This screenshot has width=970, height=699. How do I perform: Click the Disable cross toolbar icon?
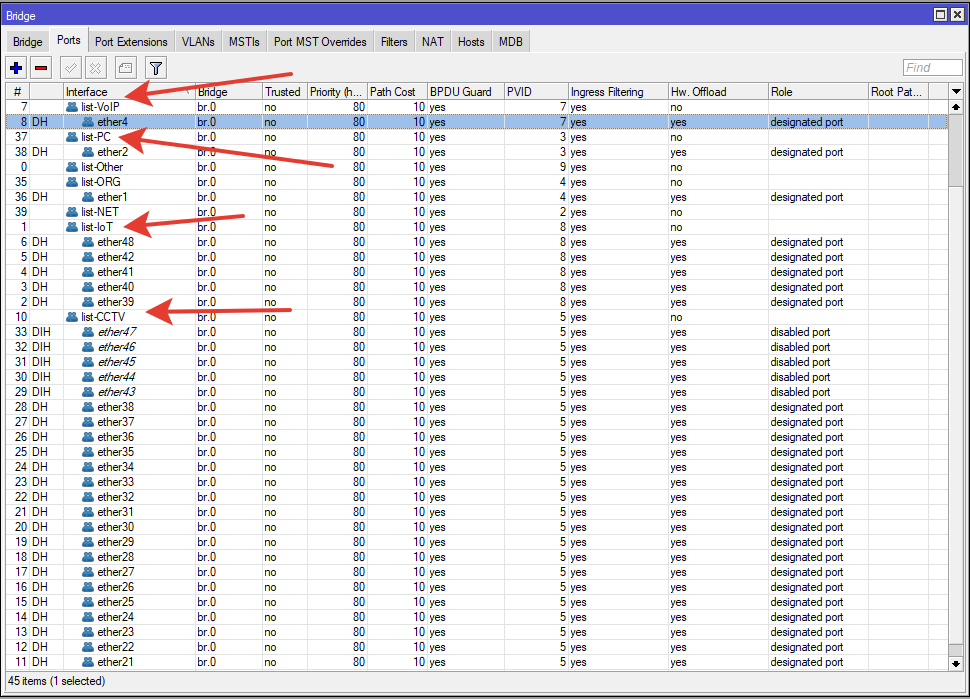click(95, 68)
